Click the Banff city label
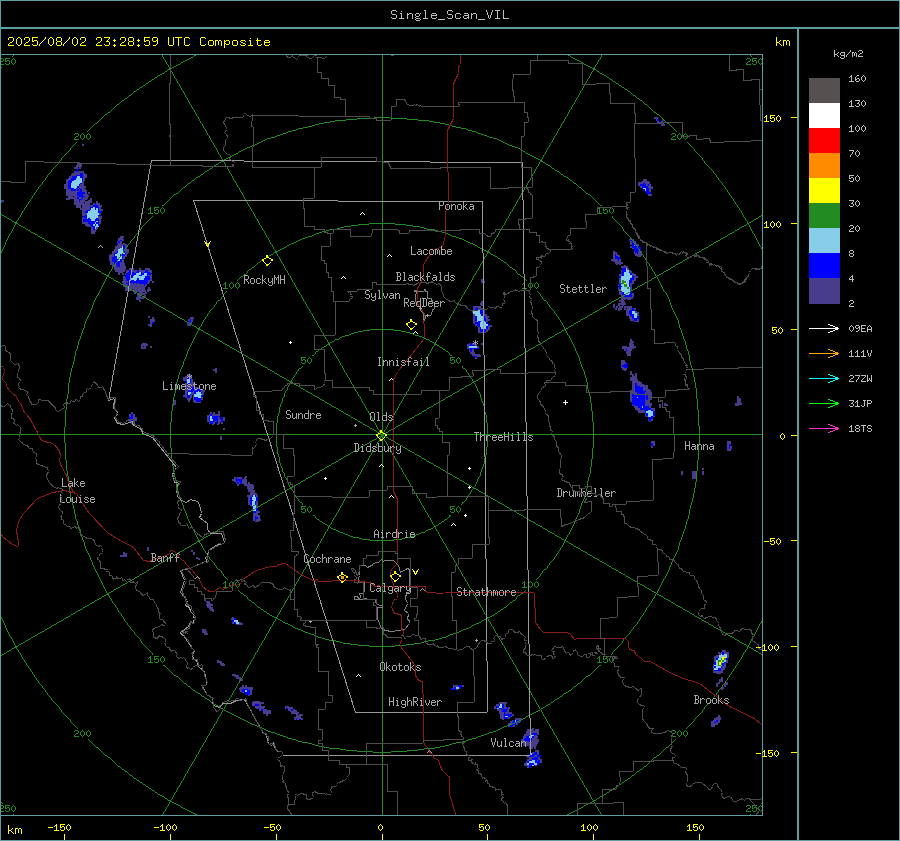 tap(165, 557)
